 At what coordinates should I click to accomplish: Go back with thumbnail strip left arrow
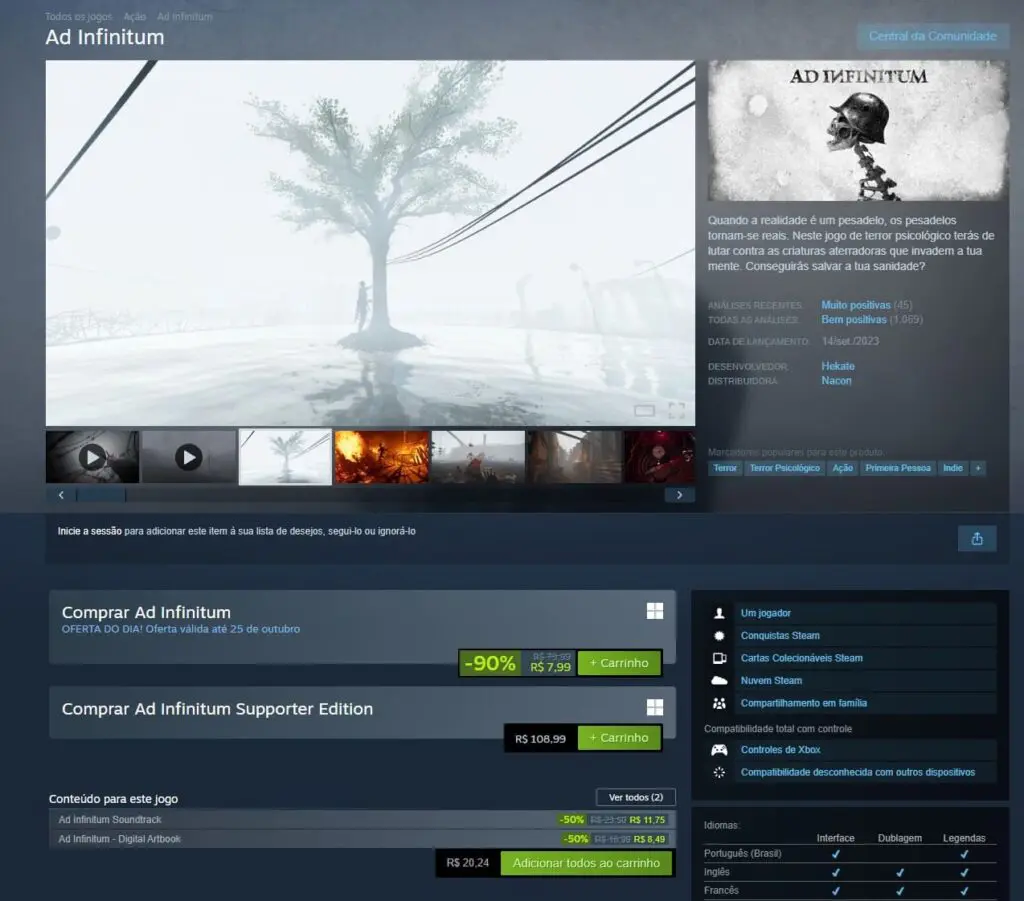(x=61, y=495)
